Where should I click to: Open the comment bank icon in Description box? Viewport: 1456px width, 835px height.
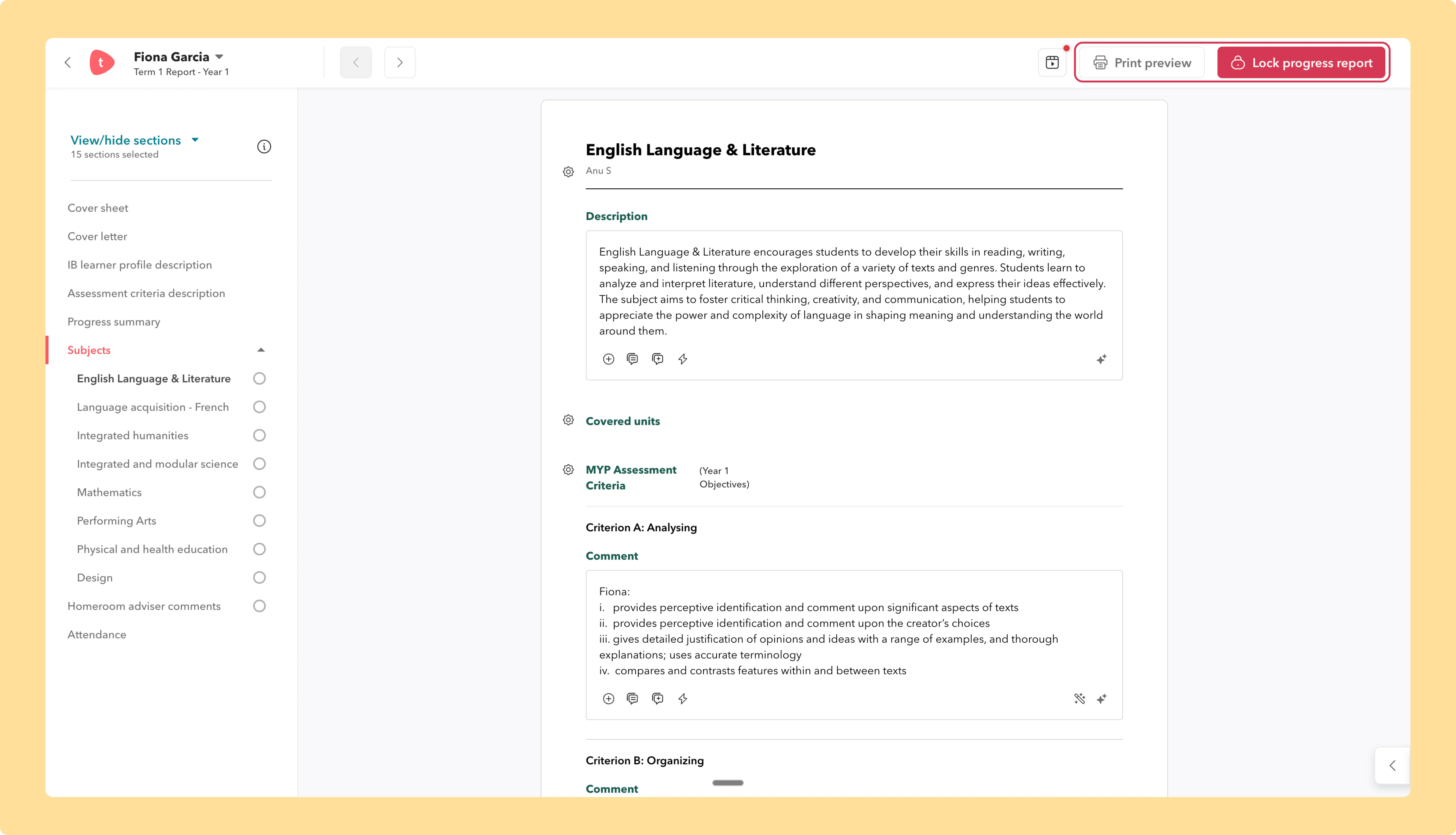[x=632, y=359]
